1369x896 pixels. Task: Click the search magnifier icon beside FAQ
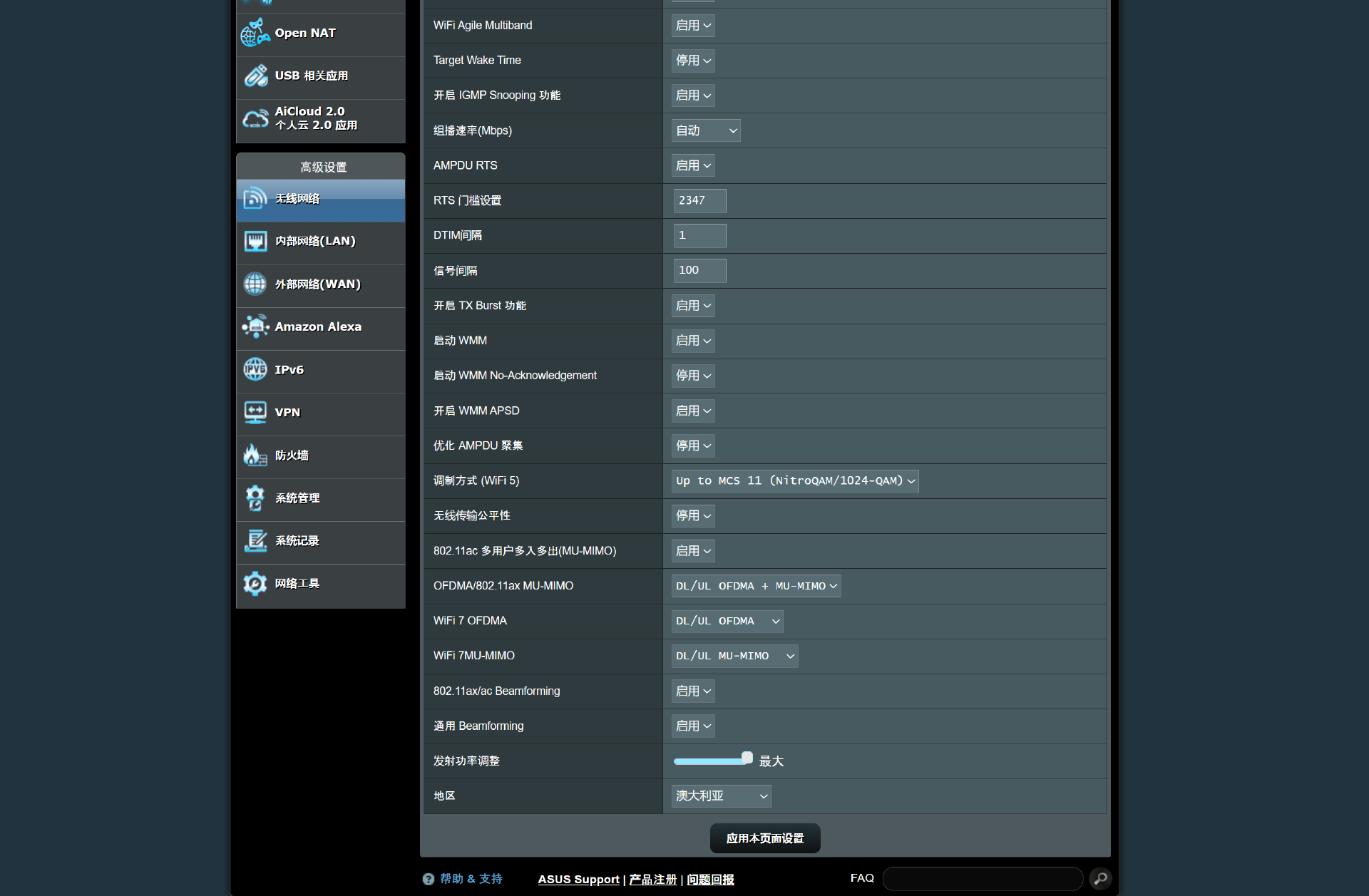pos(1100,878)
